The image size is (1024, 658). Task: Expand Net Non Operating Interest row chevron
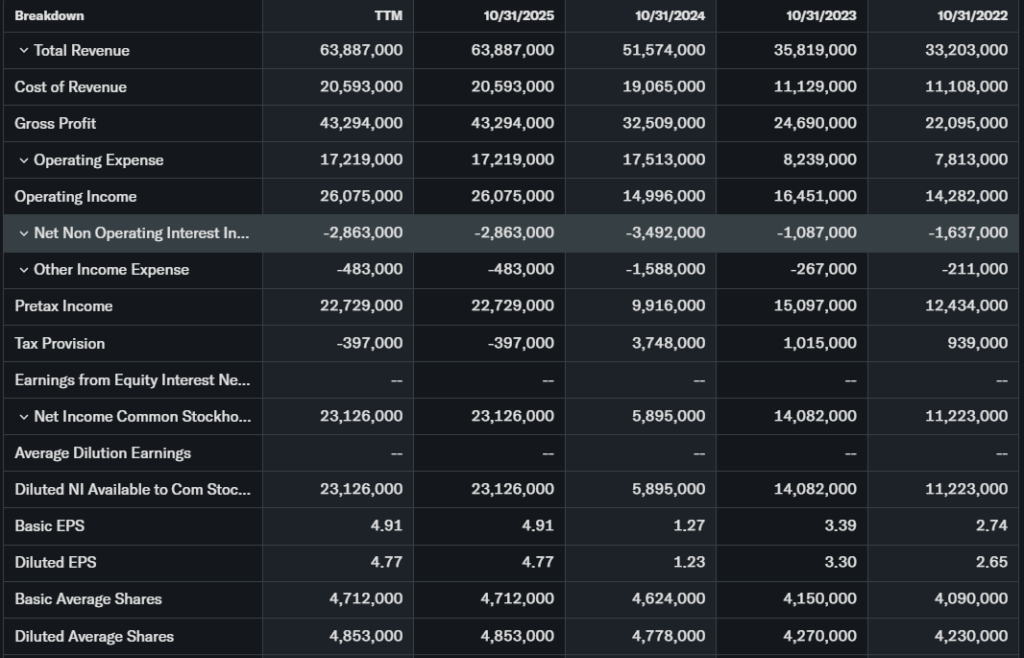[23, 233]
